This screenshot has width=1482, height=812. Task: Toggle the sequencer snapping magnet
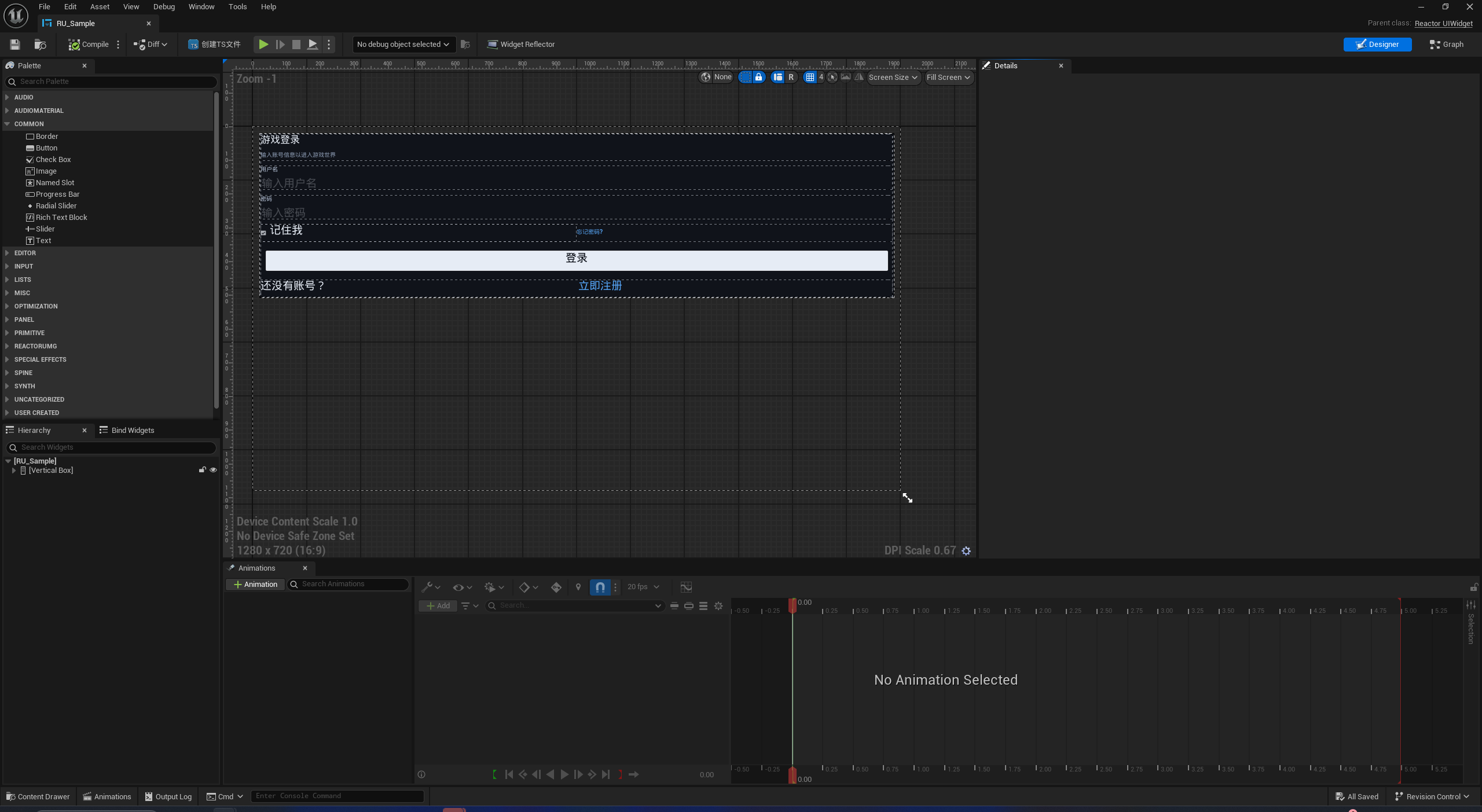click(x=600, y=587)
